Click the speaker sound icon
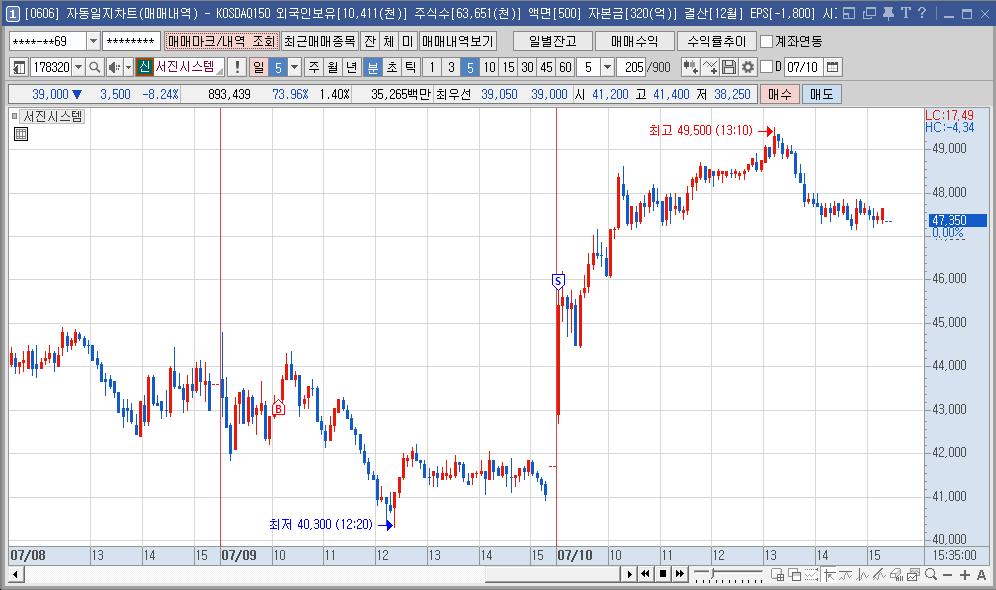Screen dimensions: 996x590 tap(114, 67)
